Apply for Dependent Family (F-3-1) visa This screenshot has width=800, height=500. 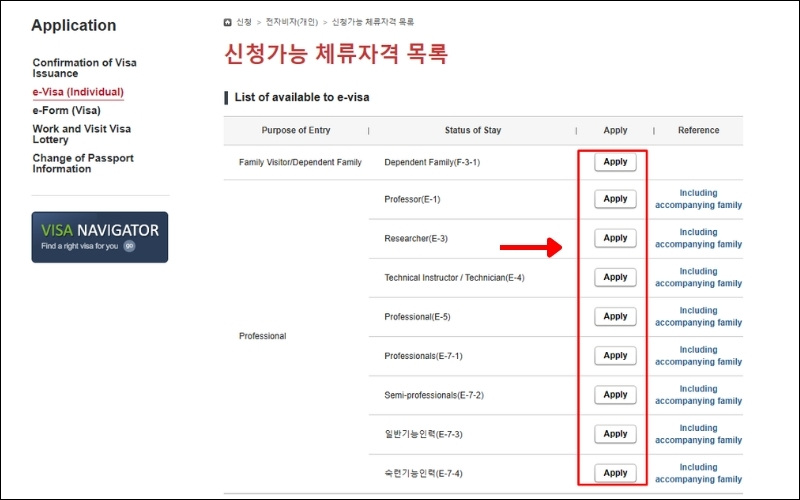pyautogui.click(x=615, y=161)
